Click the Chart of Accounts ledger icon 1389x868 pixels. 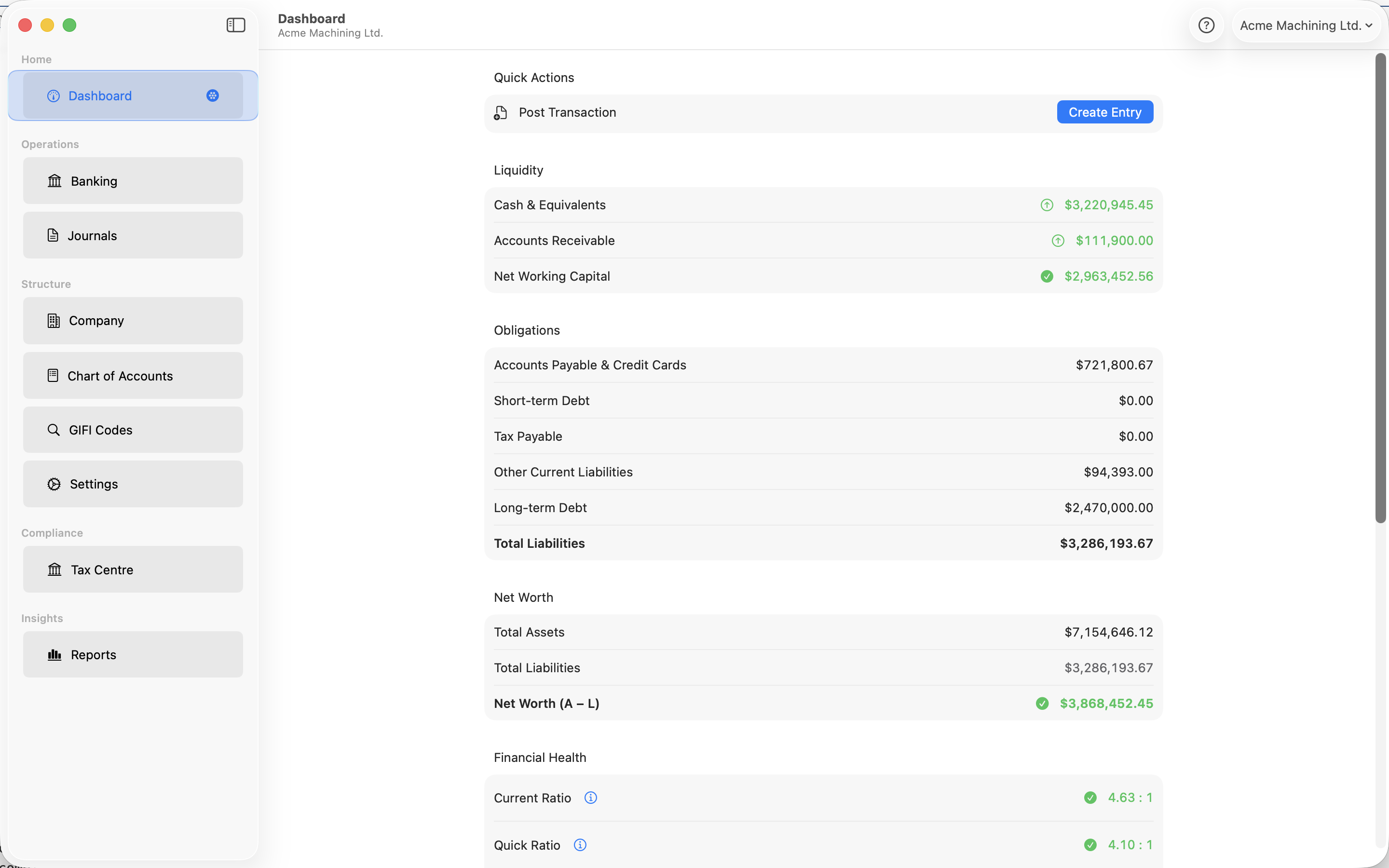(53, 376)
